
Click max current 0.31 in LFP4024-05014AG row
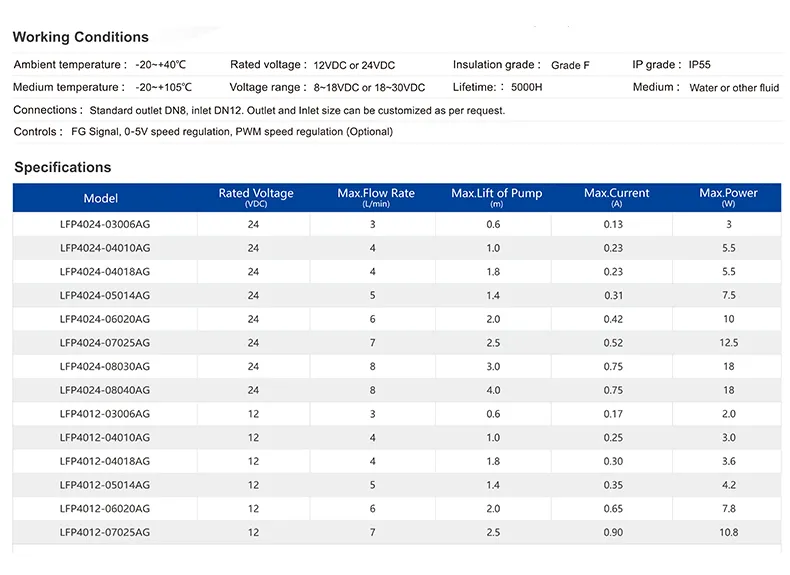tap(613, 295)
